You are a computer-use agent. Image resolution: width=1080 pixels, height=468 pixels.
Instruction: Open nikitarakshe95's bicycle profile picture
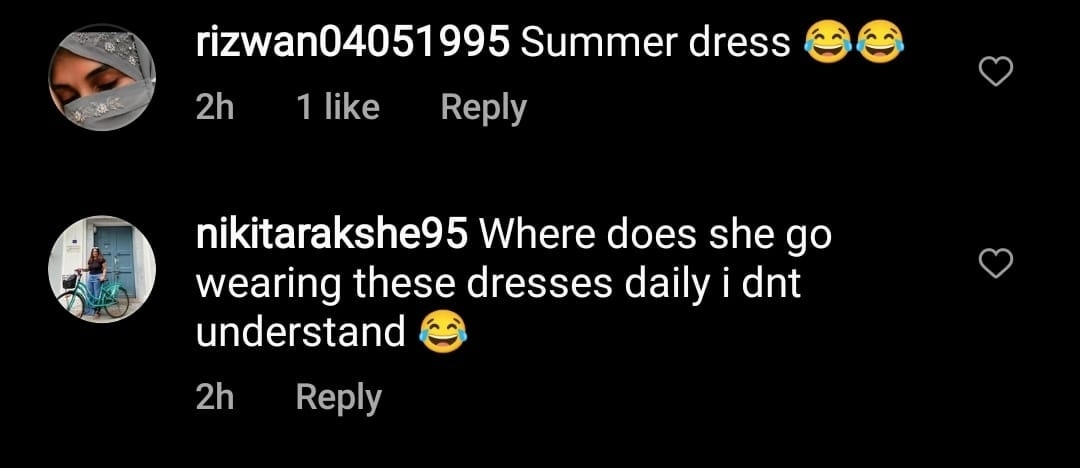(102, 269)
